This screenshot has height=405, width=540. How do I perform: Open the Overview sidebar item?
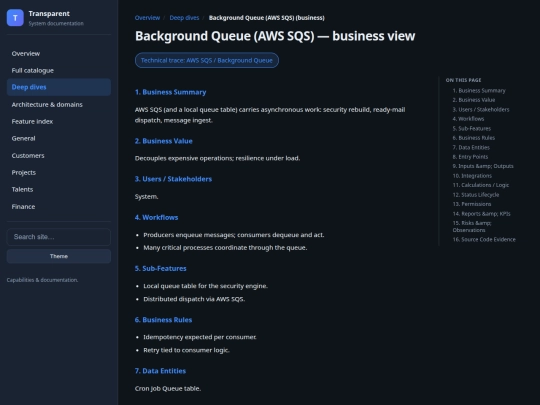tap(59, 53)
